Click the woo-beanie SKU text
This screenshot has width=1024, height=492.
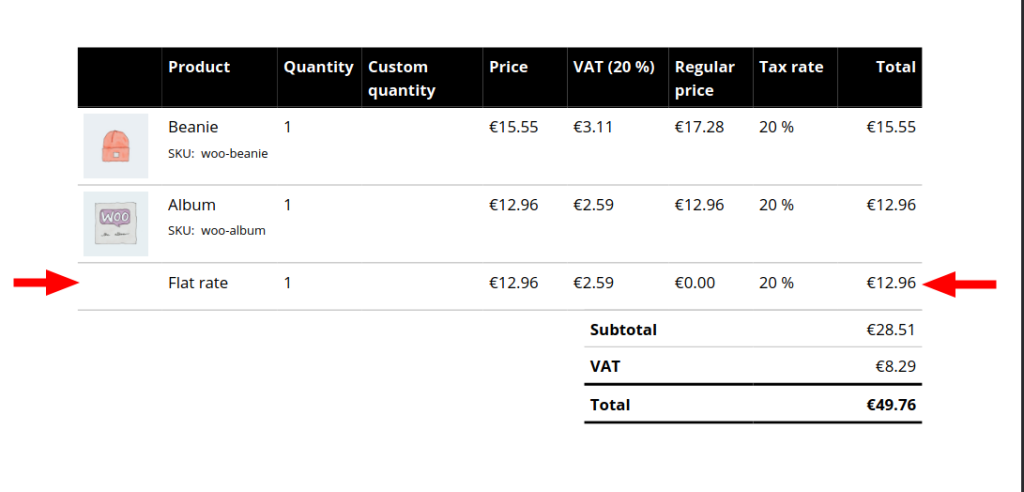pos(234,154)
